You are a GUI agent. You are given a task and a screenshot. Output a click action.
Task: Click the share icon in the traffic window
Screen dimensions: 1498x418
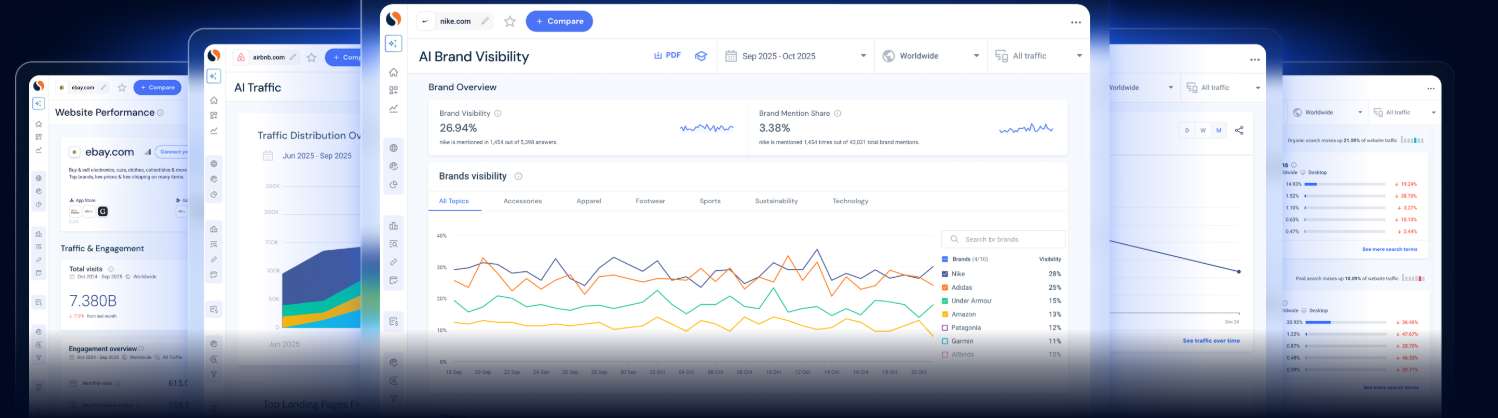click(x=1239, y=130)
